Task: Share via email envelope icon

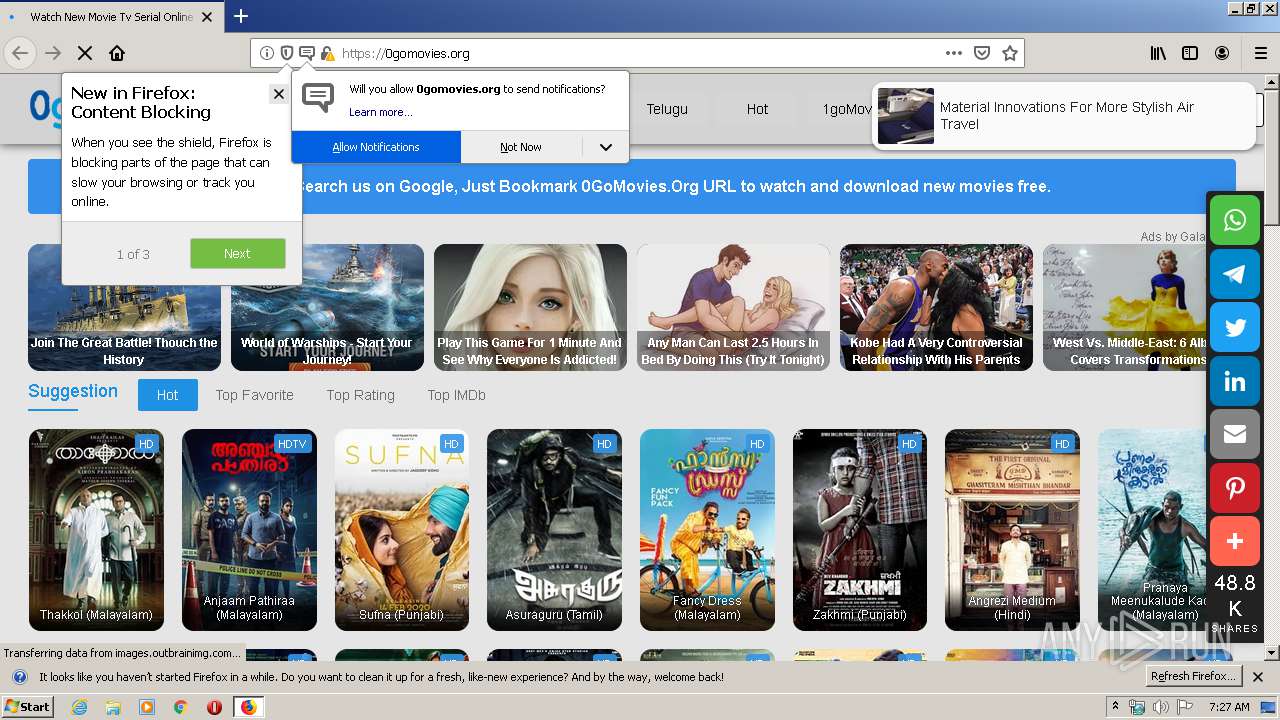Action: coord(1235,435)
